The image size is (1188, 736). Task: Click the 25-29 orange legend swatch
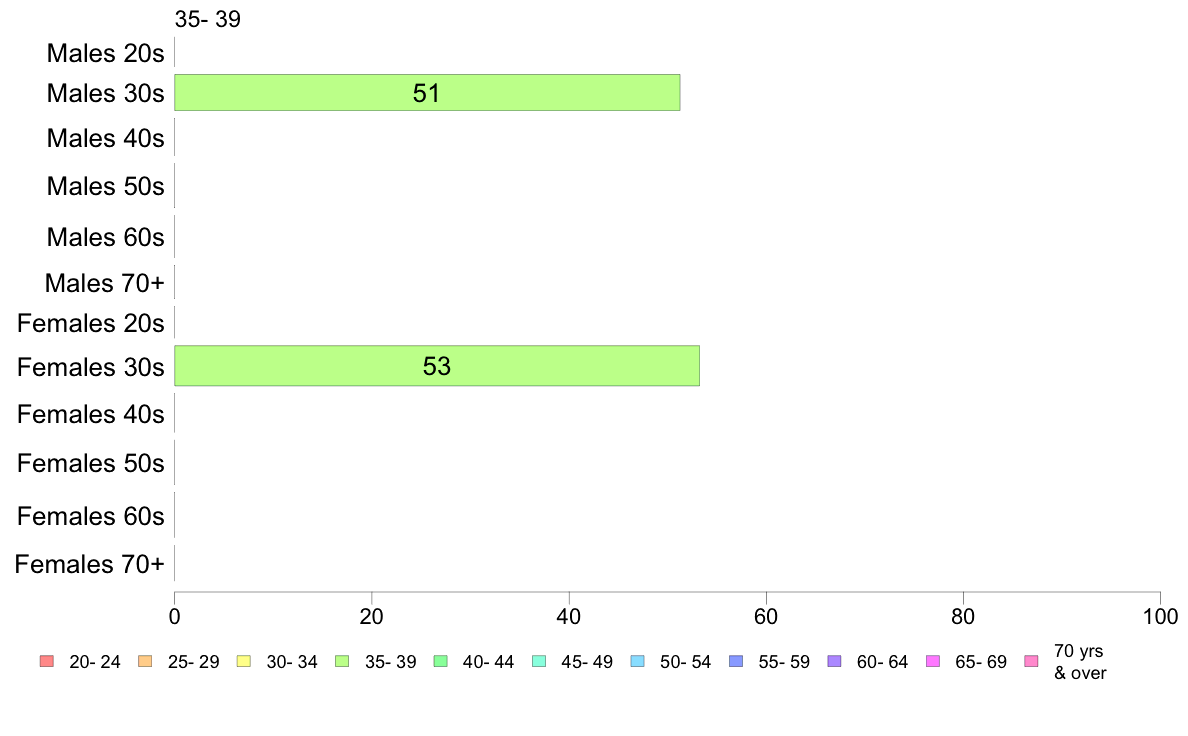[145, 661]
